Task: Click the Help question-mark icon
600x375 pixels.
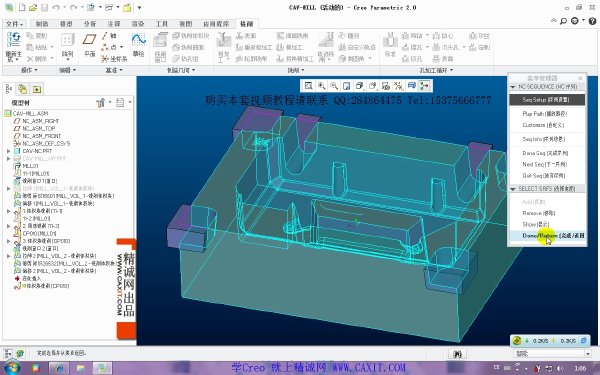Action: [592, 21]
